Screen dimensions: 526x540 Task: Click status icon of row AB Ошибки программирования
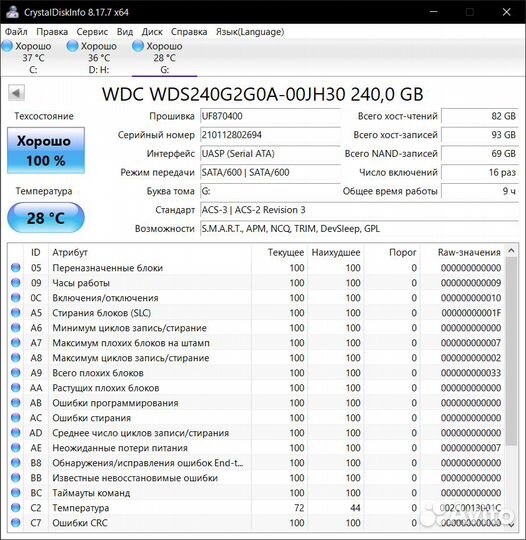pyautogui.click(x=16, y=403)
